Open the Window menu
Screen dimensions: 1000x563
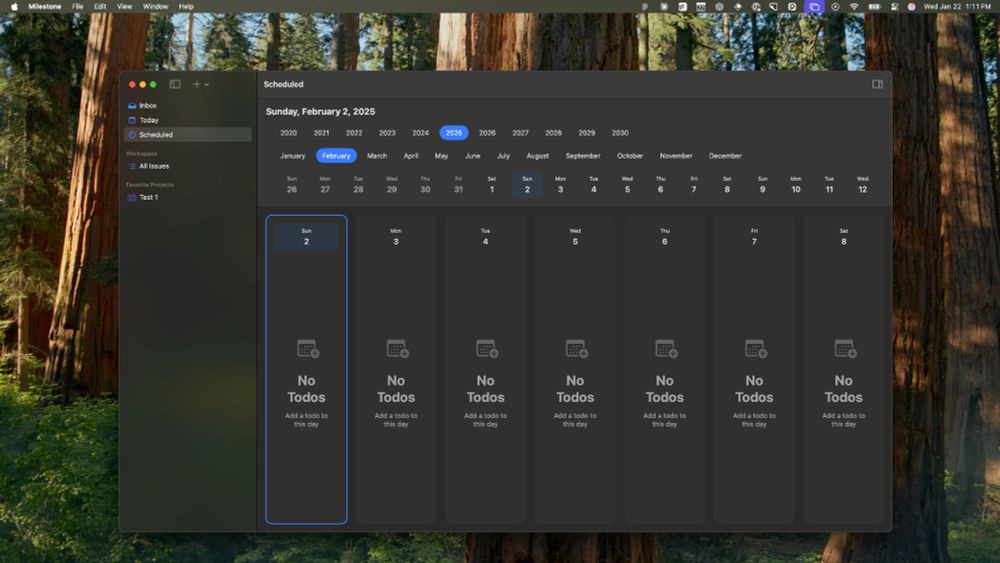[x=156, y=6]
